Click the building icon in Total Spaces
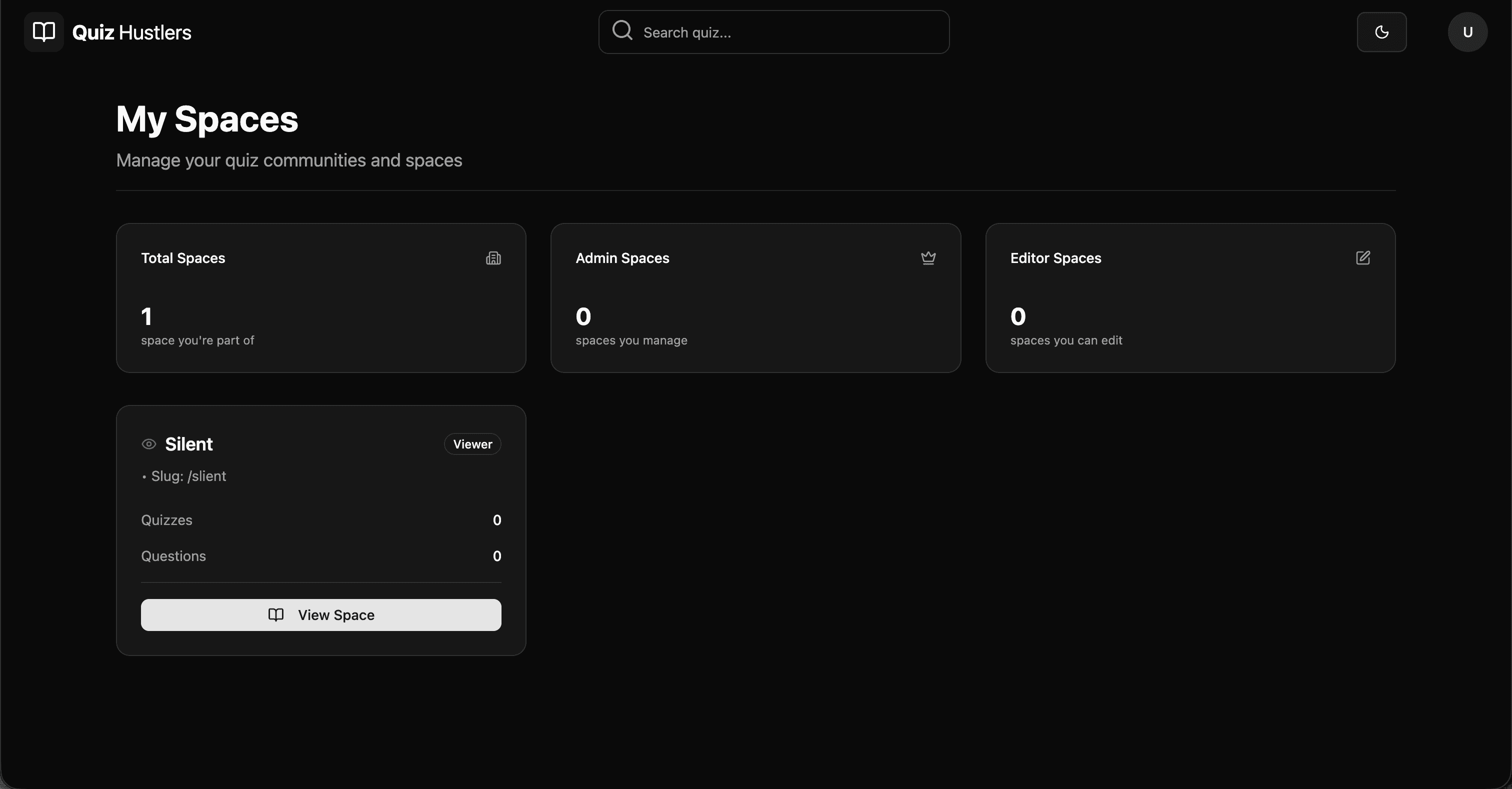The height and width of the screenshot is (789, 1512). (493, 258)
